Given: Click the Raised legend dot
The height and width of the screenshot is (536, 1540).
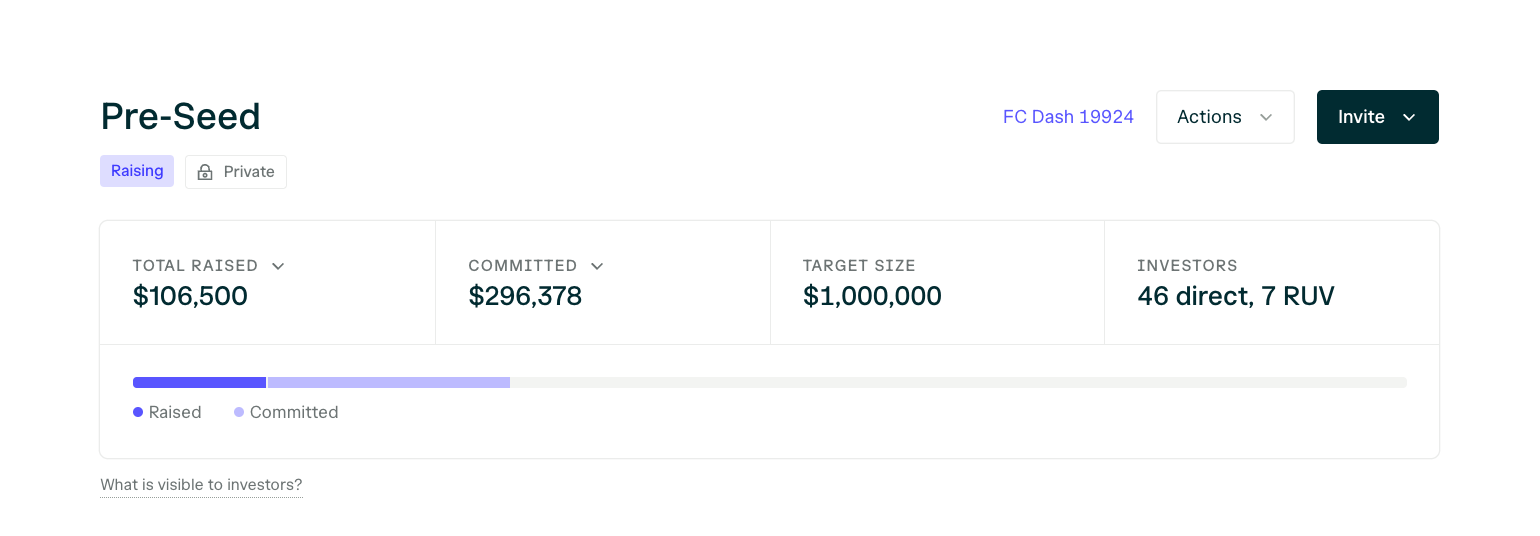Looking at the screenshot, I should tap(138, 412).
